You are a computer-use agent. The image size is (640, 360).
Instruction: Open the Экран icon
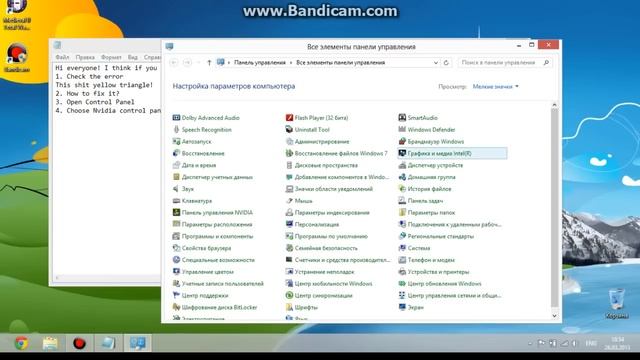click(402, 307)
